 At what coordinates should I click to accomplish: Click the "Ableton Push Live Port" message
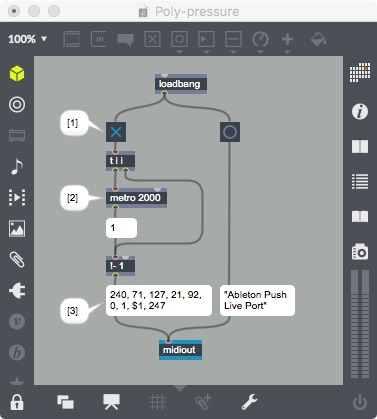257,300
